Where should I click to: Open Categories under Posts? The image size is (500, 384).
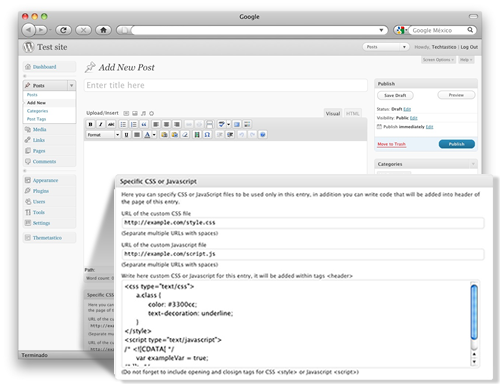(37, 111)
